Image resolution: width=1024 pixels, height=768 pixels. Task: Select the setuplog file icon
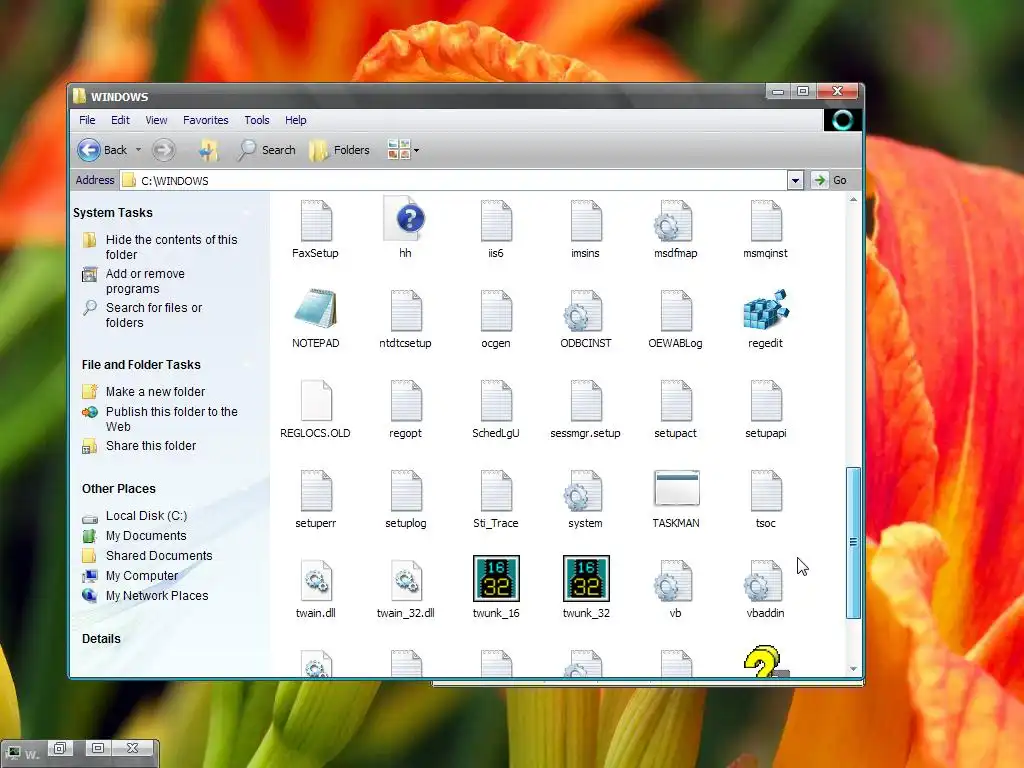[406, 491]
